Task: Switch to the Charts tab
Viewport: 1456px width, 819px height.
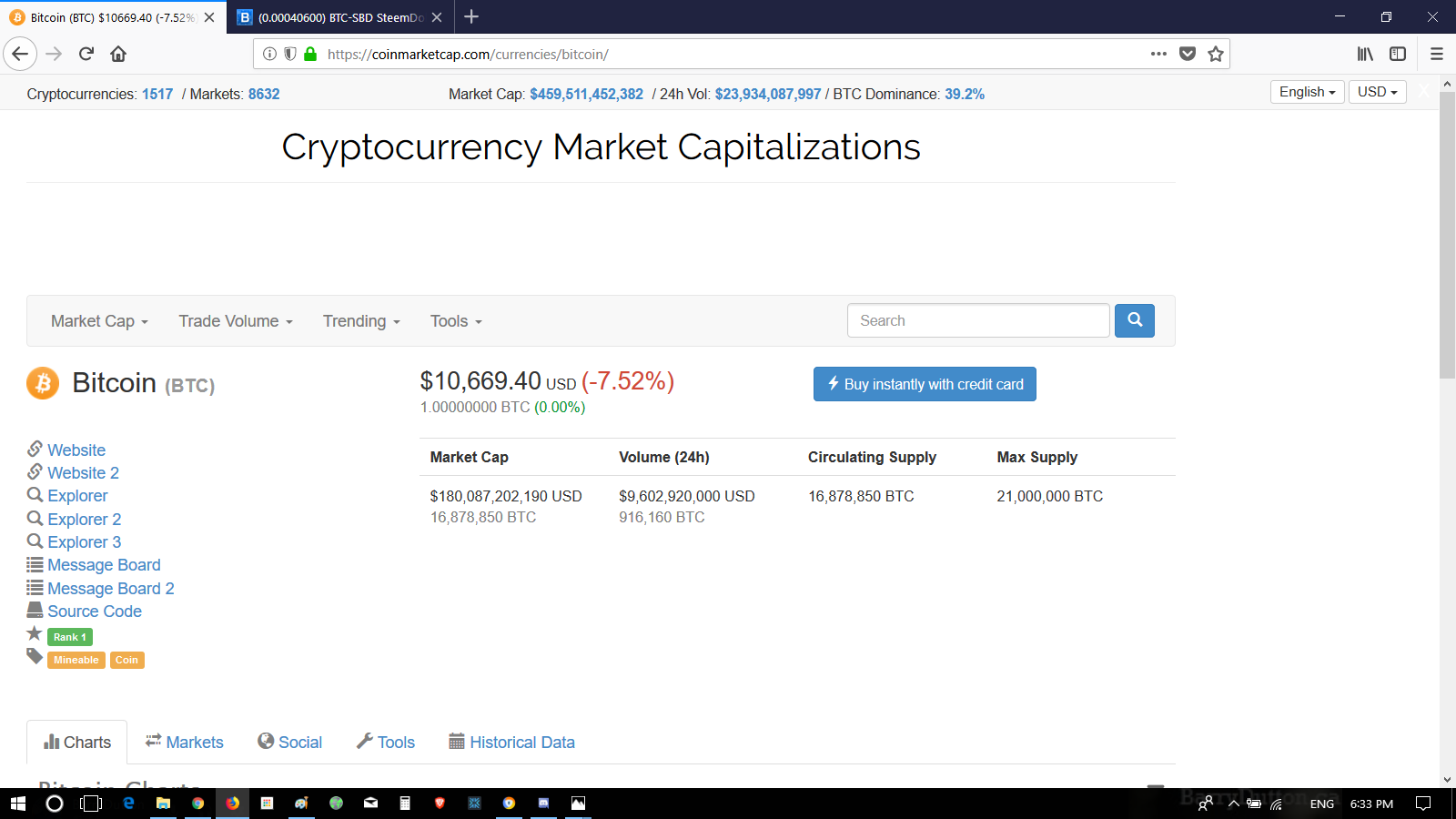Action: [77, 743]
